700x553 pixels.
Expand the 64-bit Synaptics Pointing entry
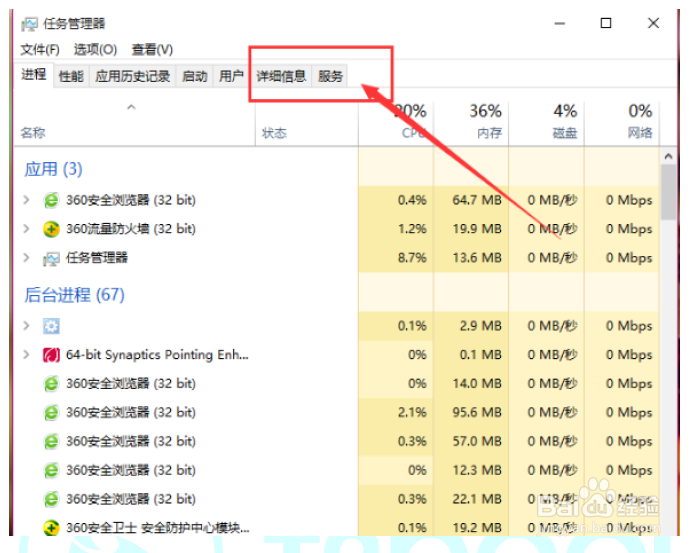pyautogui.click(x=26, y=355)
